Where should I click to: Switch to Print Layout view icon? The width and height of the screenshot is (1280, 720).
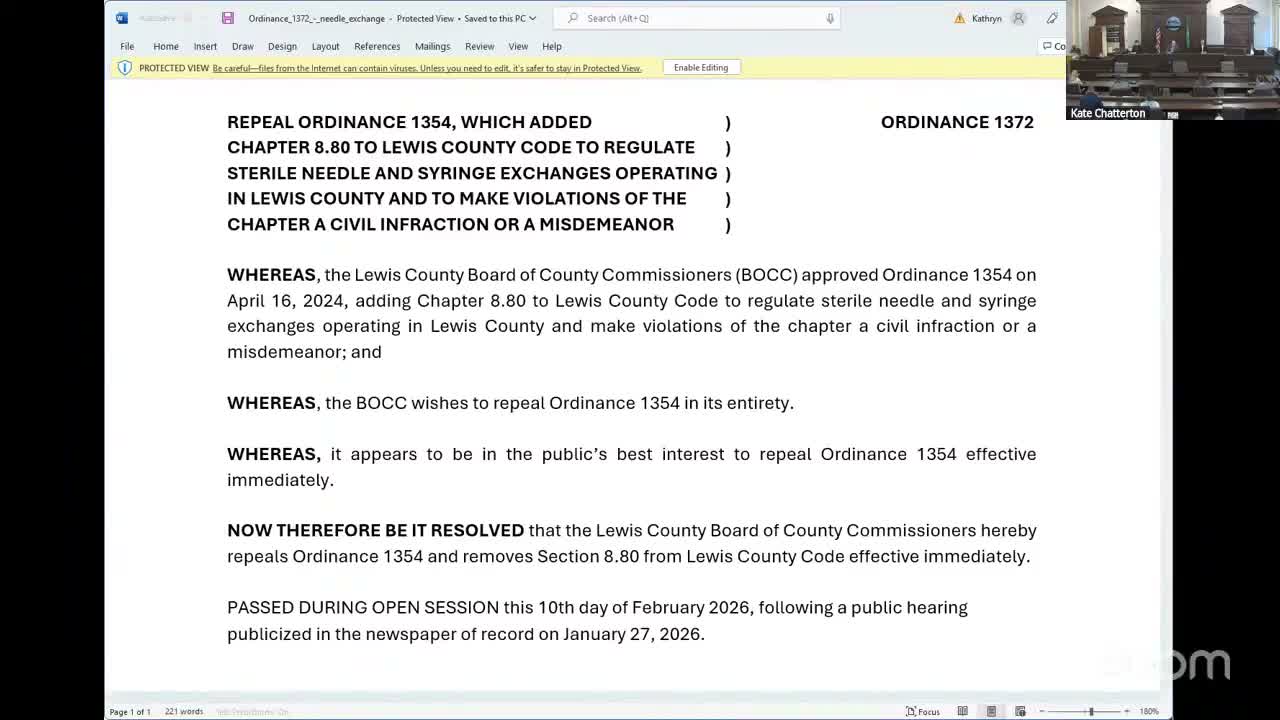pyautogui.click(x=991, y=711)
